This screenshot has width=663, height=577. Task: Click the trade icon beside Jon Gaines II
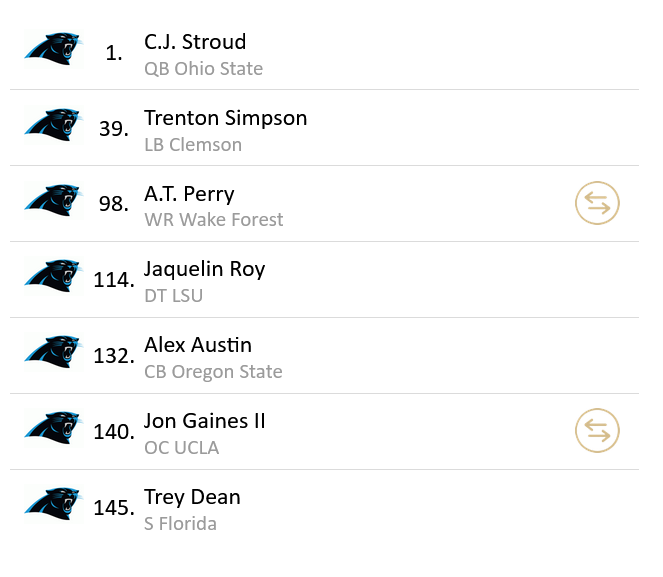[x=597, y=431]
